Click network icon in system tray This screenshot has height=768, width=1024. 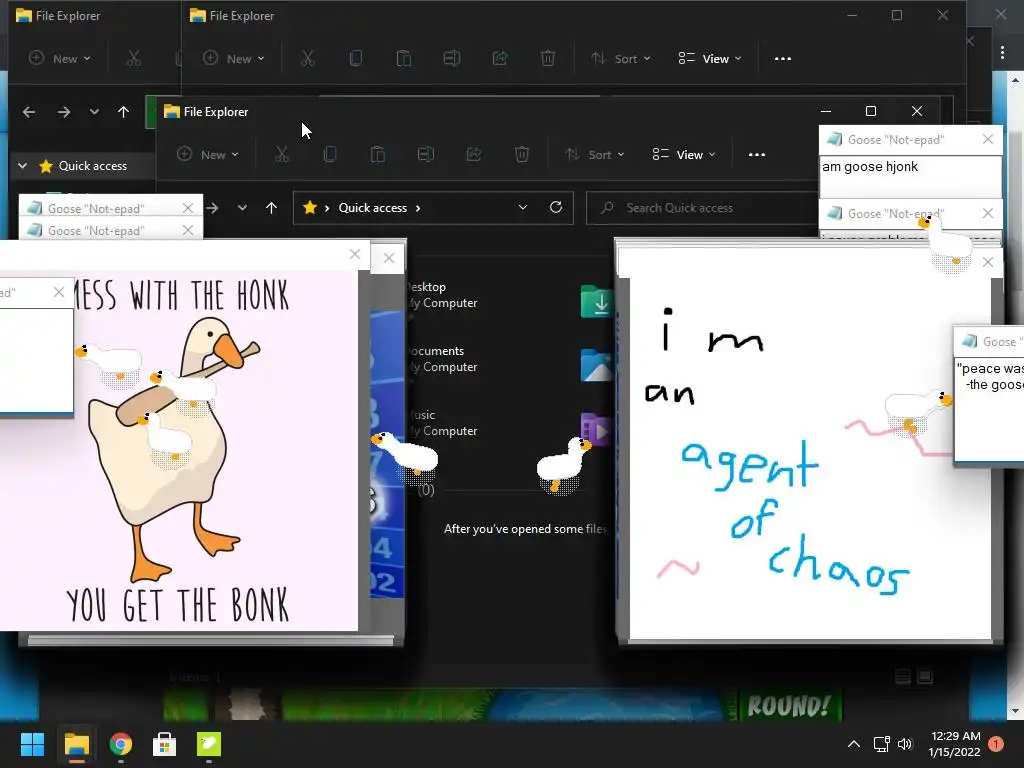(882, 744)
